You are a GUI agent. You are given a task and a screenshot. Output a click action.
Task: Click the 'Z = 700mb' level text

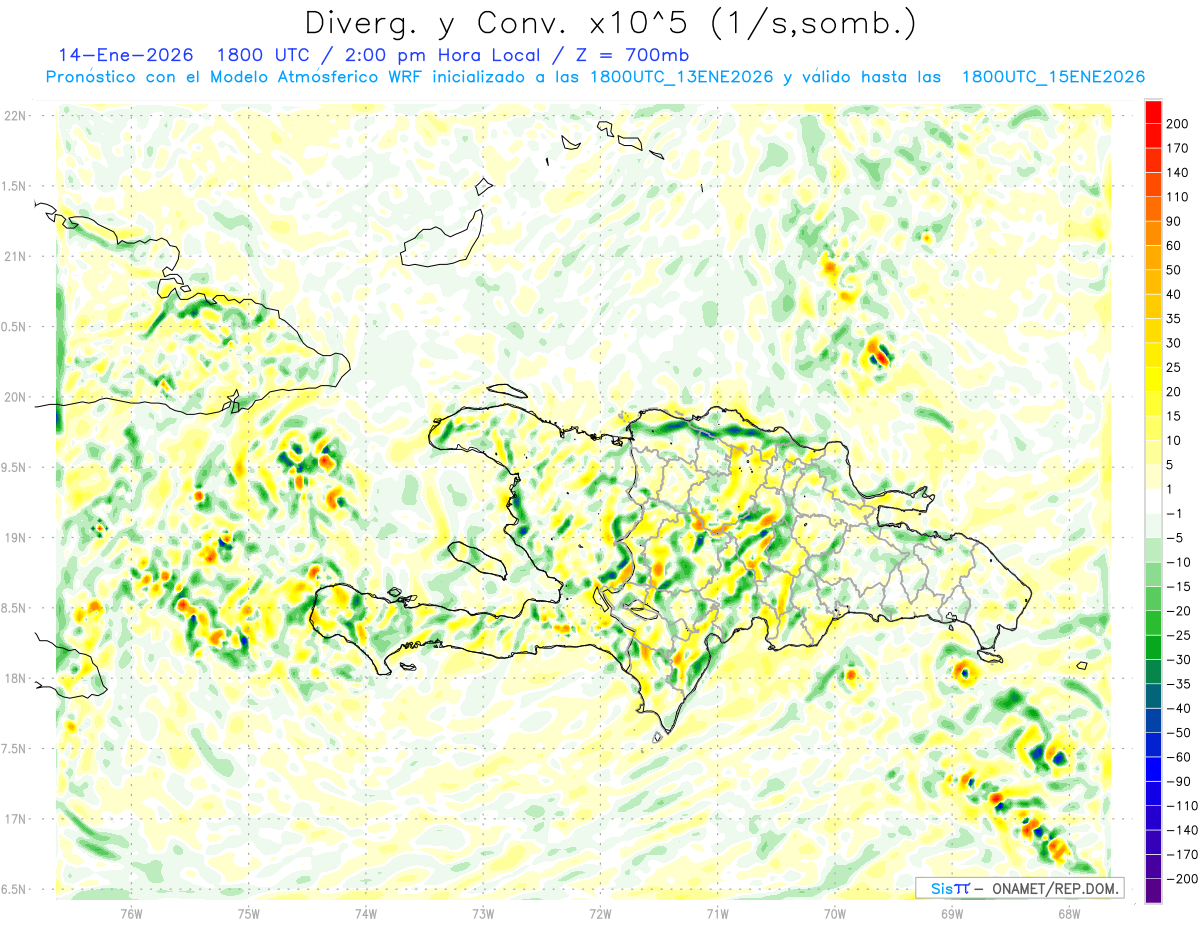pyautogui.click(x=632, y=54)
